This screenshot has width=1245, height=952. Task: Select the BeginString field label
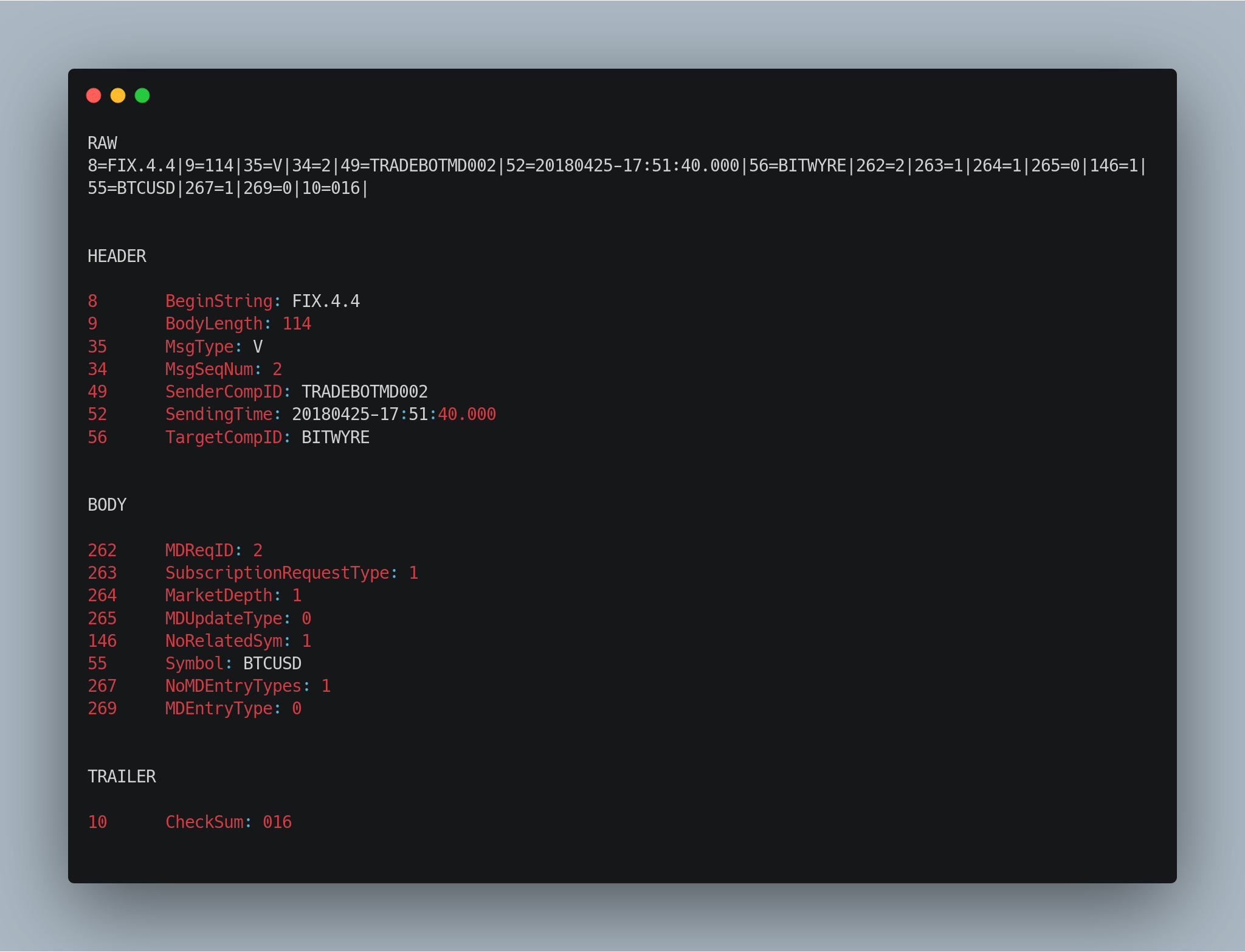tap(219, 301)
